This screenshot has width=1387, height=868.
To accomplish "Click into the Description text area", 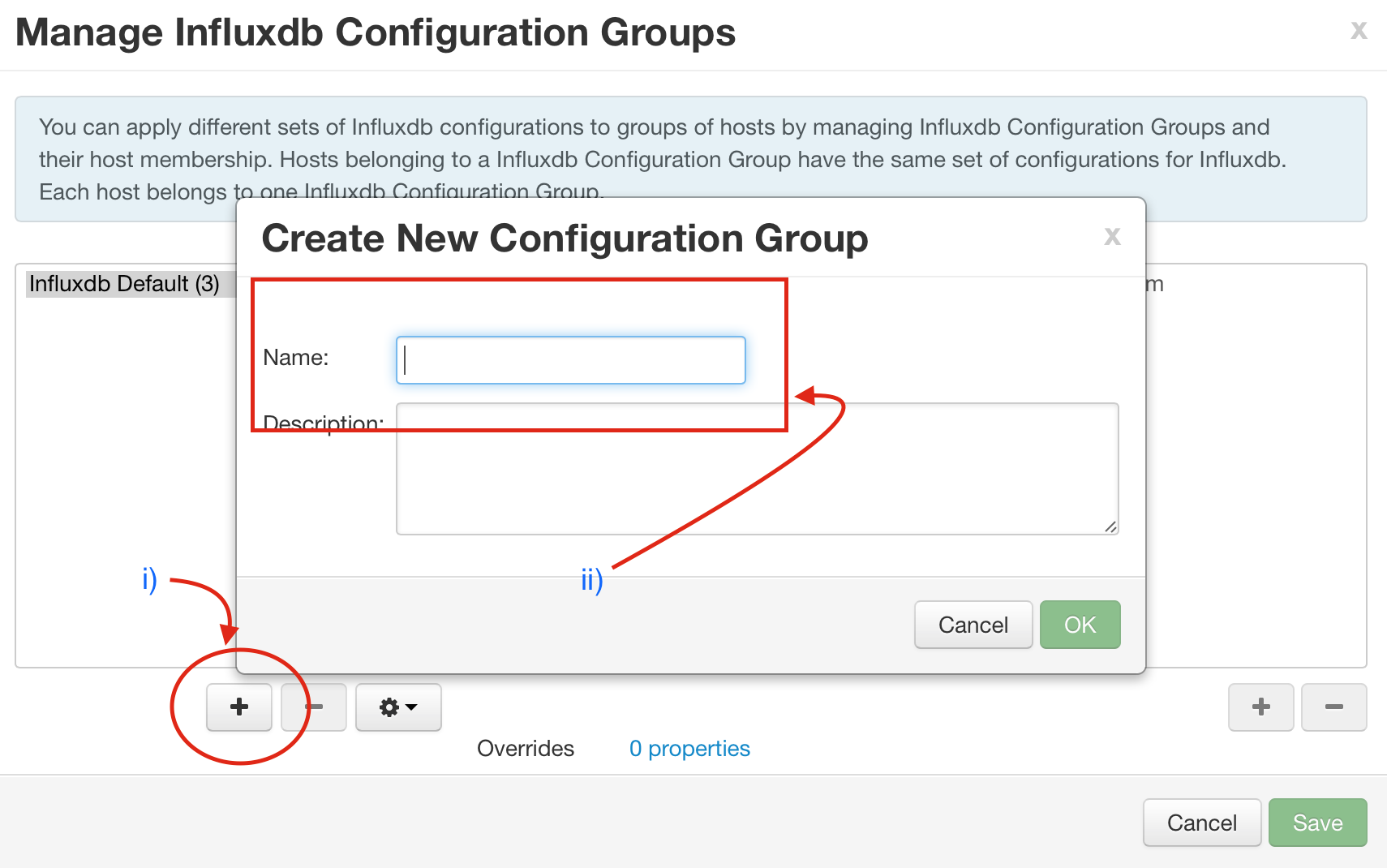I will click(758, 469).
